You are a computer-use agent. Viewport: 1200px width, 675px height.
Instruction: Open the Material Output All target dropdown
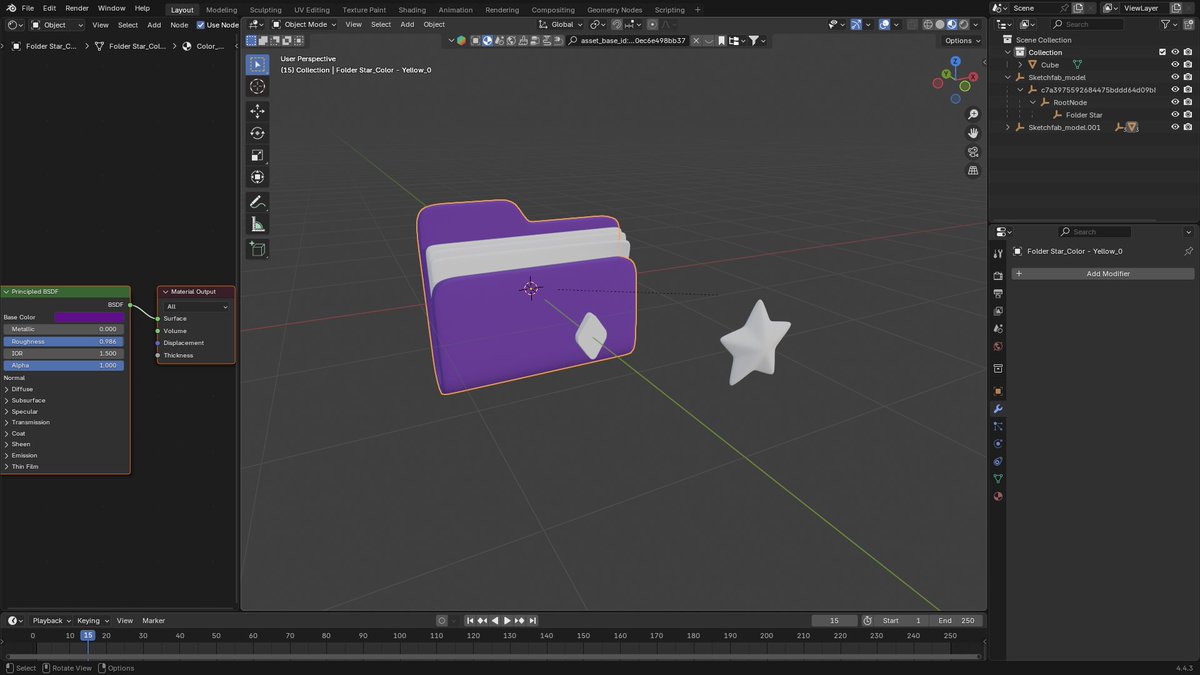(x=197, y=307)
